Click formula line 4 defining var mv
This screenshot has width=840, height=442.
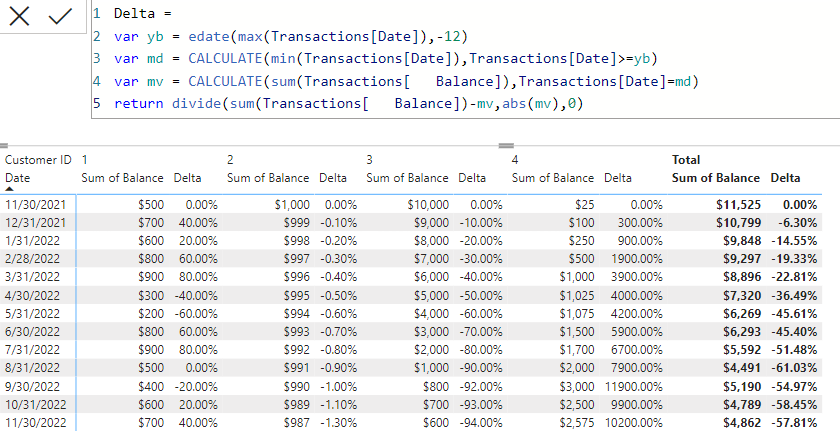click(x=406, y=81)
